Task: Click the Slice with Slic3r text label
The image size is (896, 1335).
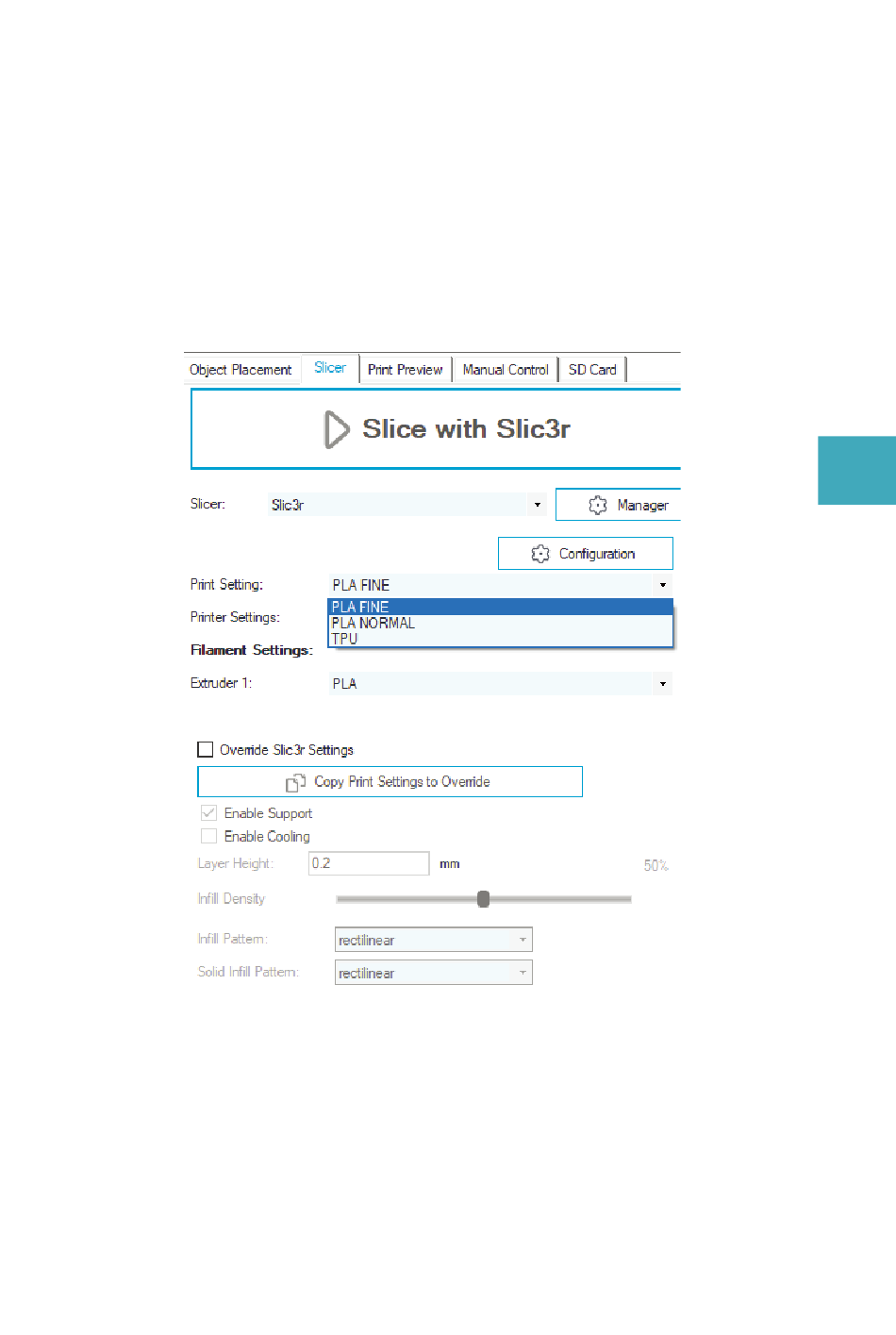Action: pos(466,429)
